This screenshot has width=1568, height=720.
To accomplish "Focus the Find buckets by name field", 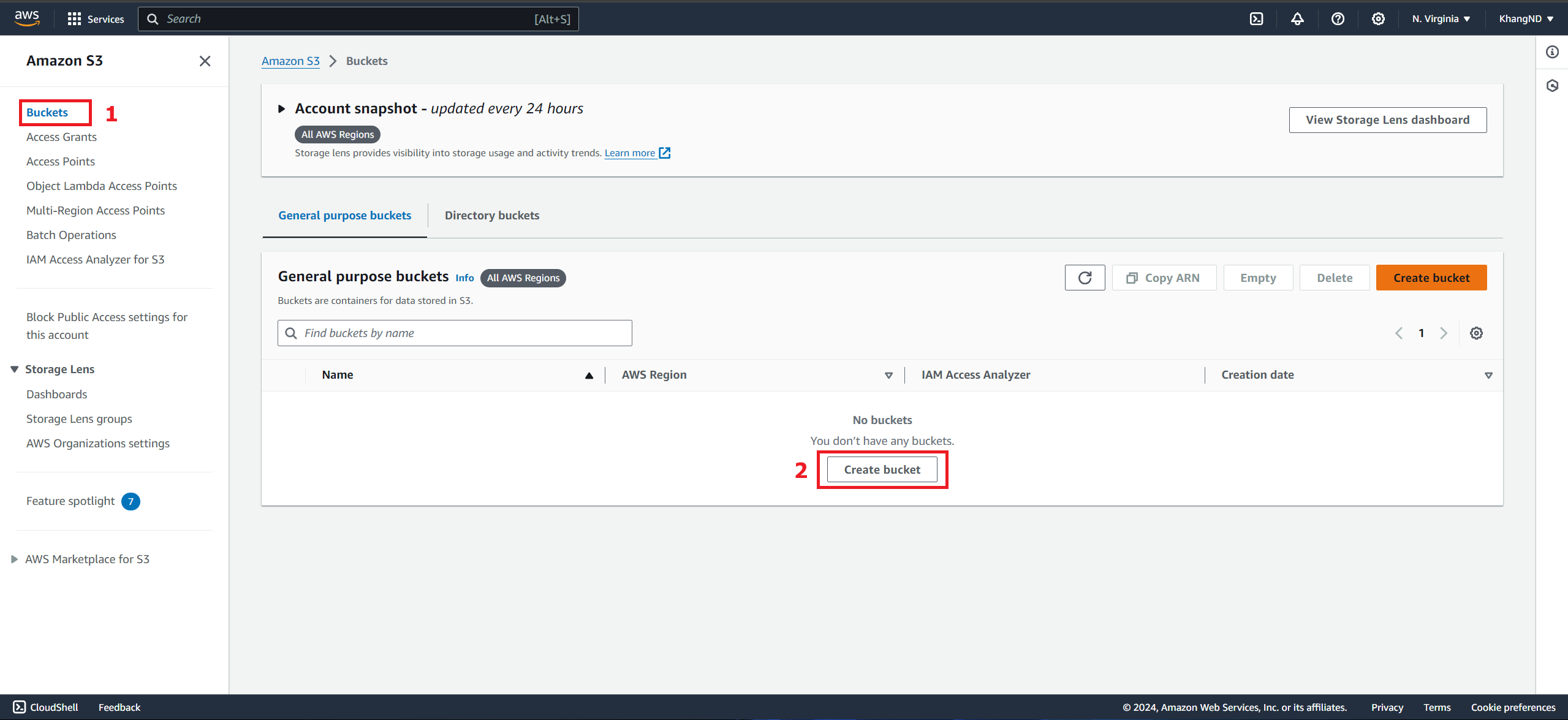I will click(455, 333).
